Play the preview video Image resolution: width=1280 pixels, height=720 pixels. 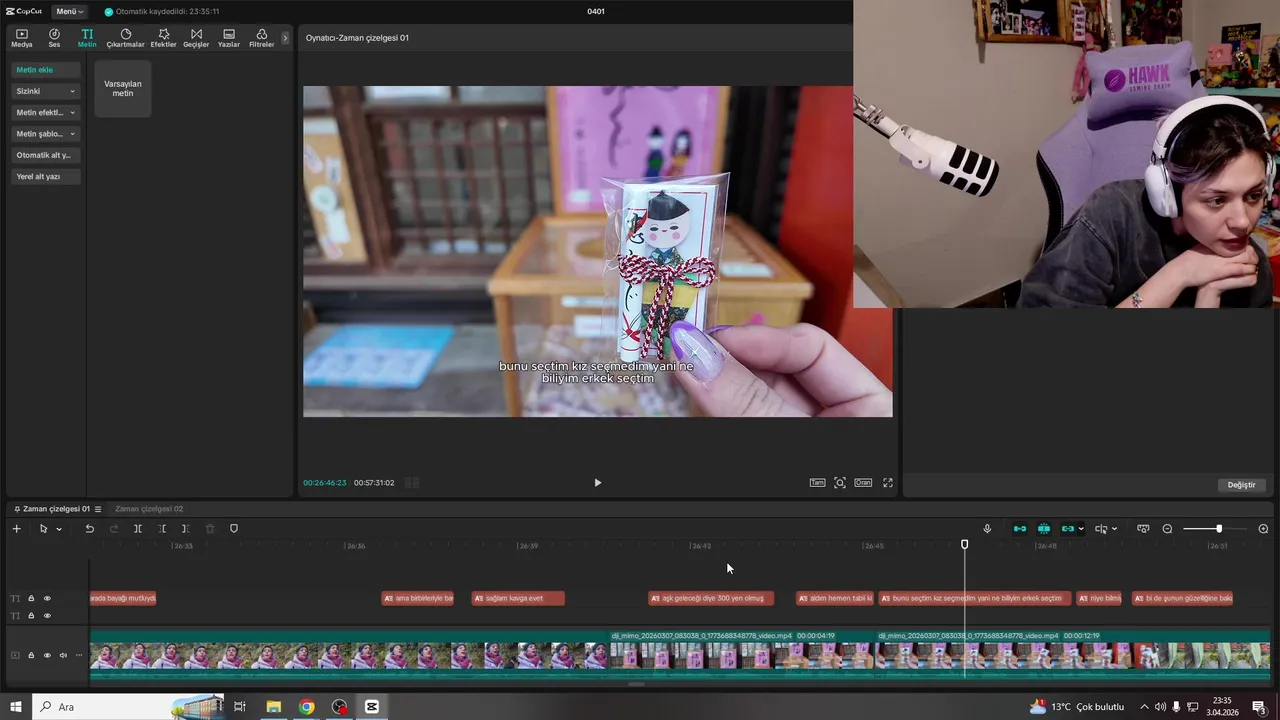pyautogui.click(x=598, y=483)
